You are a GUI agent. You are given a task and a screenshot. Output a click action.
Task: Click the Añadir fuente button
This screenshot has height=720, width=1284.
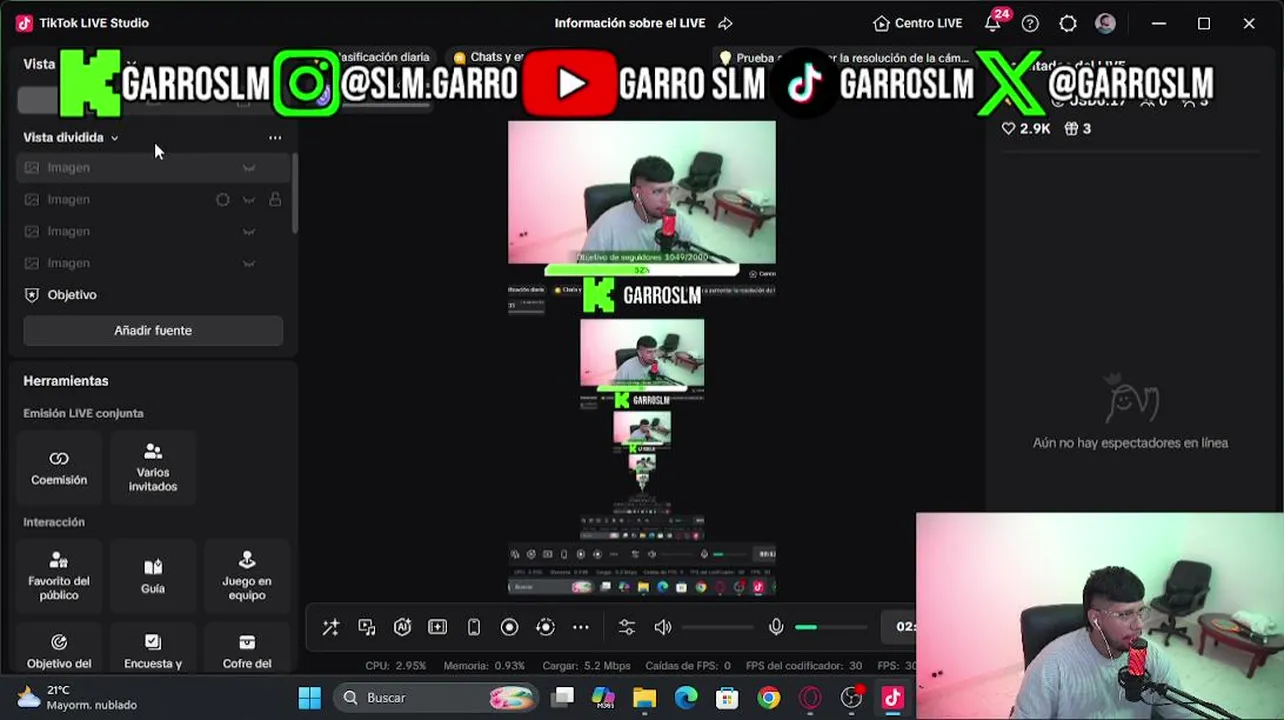coord(153,330)
